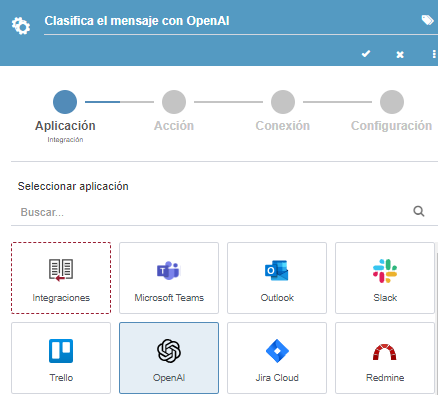The image size is (438, 395).
Task: Pick the Redmine application tile
Action: (385, 358)
